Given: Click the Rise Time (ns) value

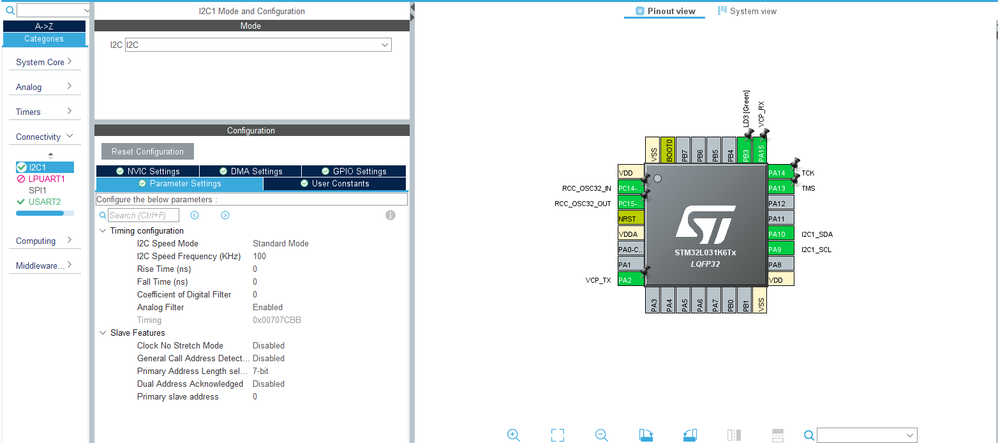Looking at the screenshot, I should pyautogui.click(x=255, y=269).
